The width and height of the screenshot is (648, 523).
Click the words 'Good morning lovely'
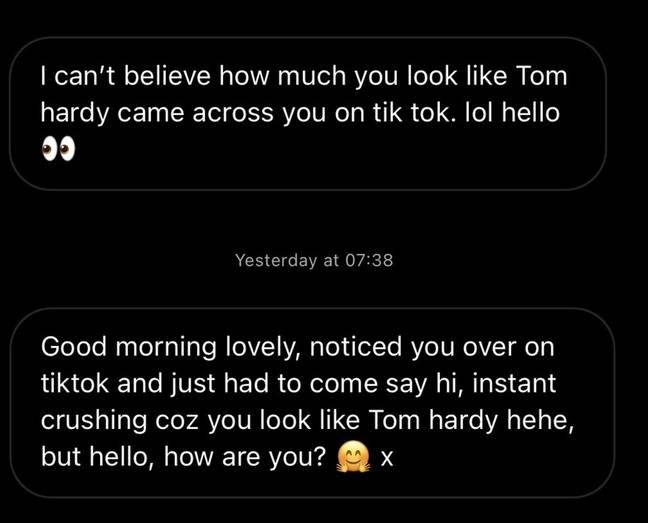coord(171,347)
